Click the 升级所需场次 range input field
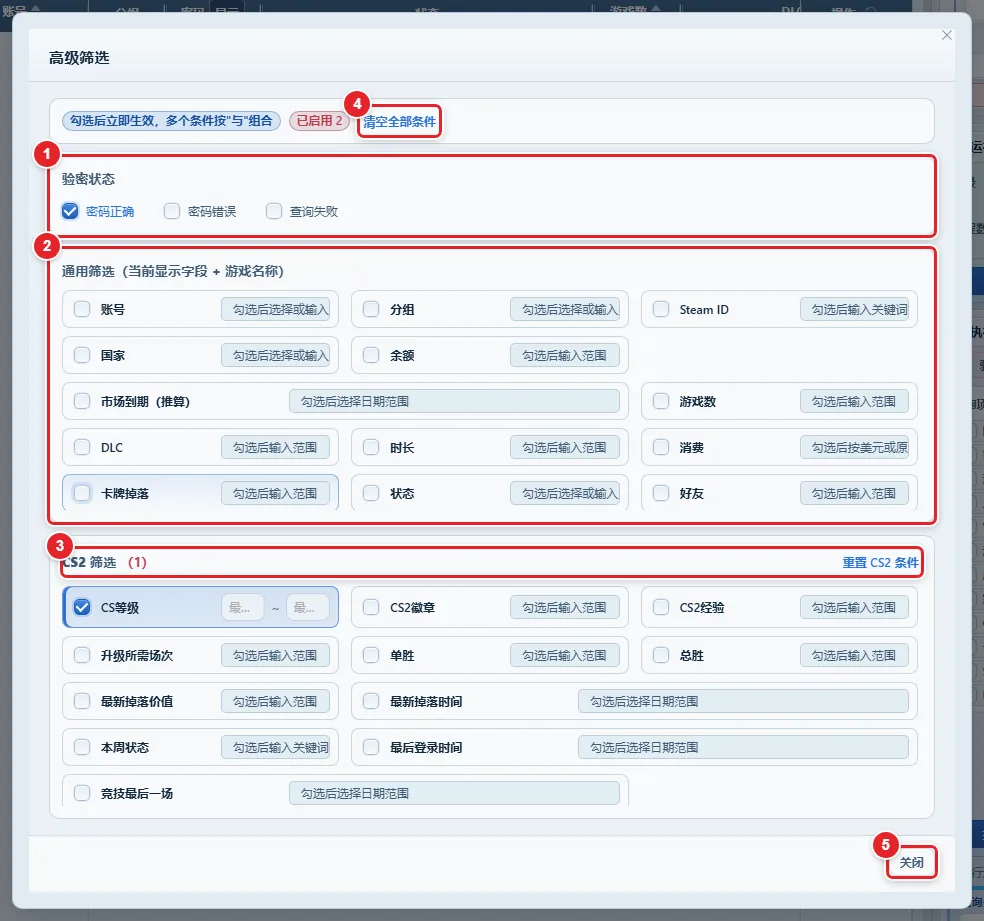The width and height of the screenshot is (984, 921). (x=275, y=656)
